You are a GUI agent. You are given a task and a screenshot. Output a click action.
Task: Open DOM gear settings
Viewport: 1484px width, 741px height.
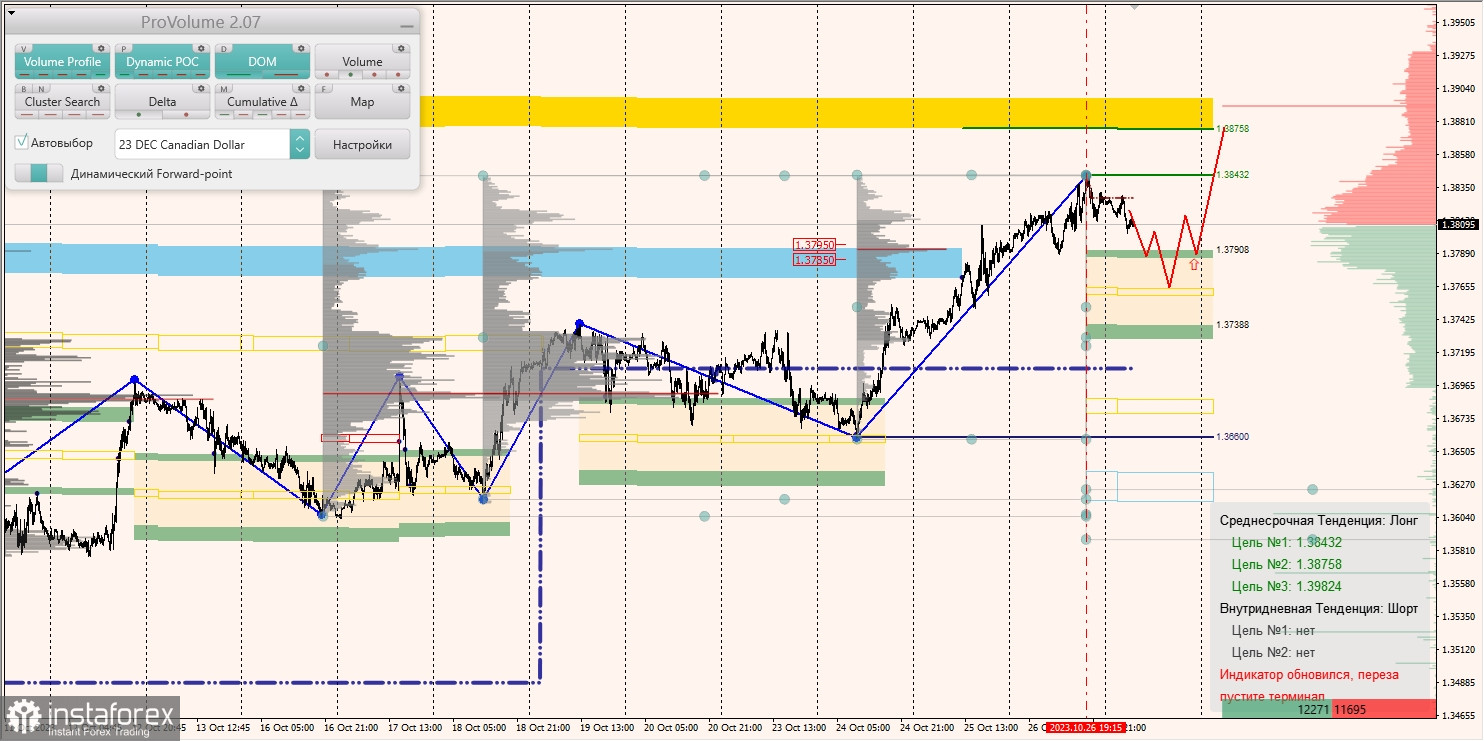[300, 48]
